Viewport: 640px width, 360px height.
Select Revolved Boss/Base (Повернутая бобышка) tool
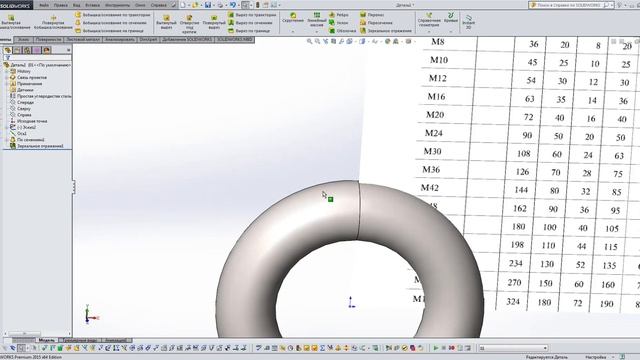pos(53,22)
